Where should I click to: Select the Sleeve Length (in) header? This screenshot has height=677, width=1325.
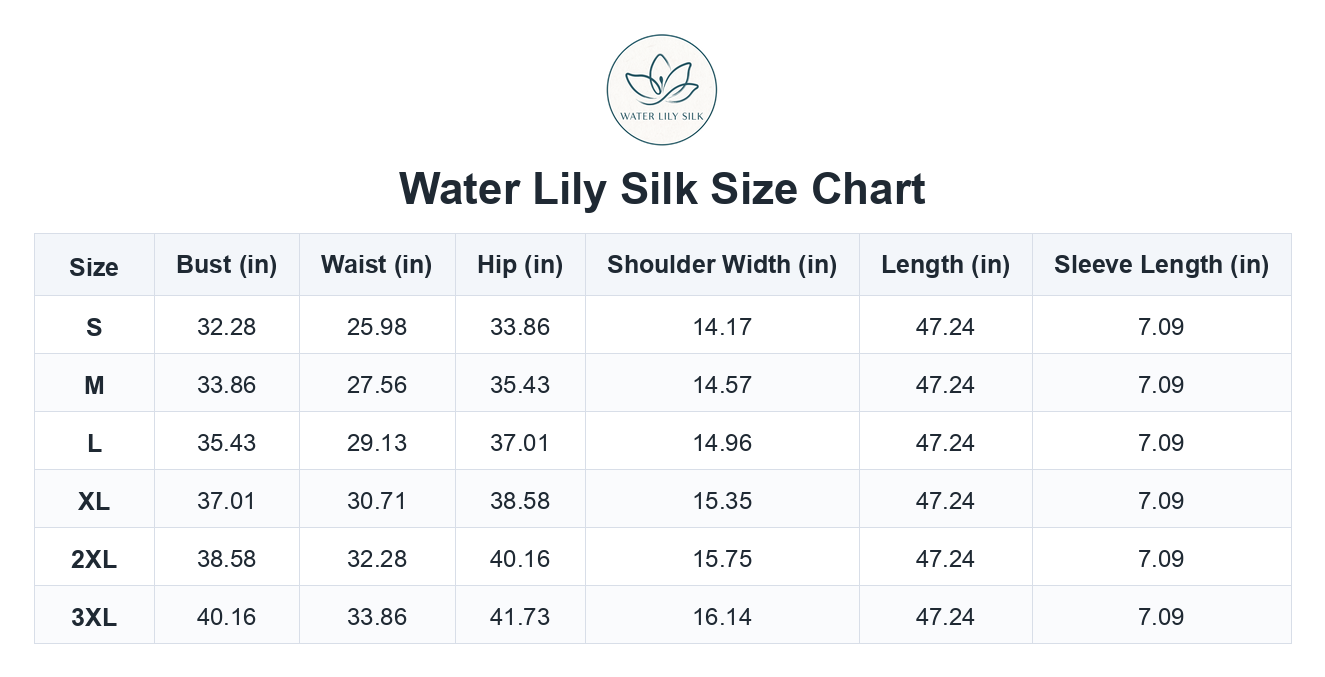pyautogui.click(x=1161, y=265)
